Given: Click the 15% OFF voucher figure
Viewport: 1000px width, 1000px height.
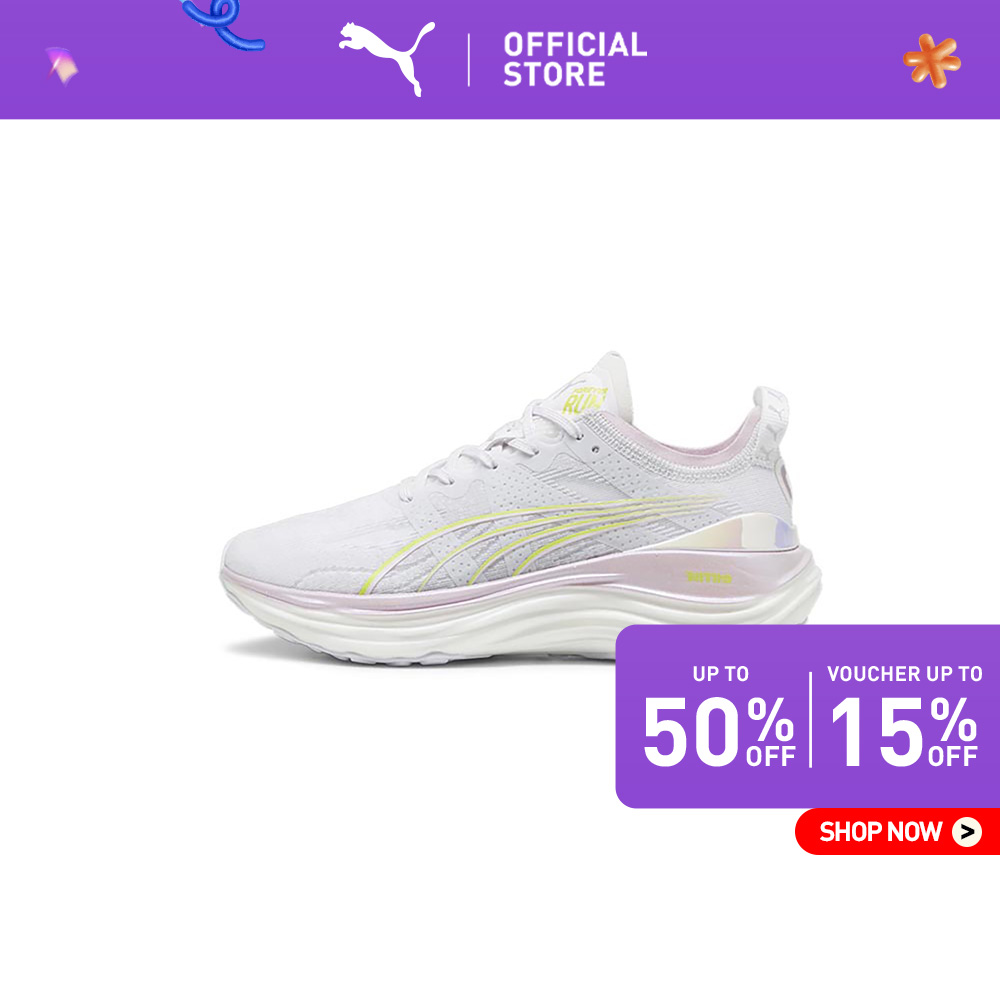Looking at the screenshot, I should tap(904, 730).
